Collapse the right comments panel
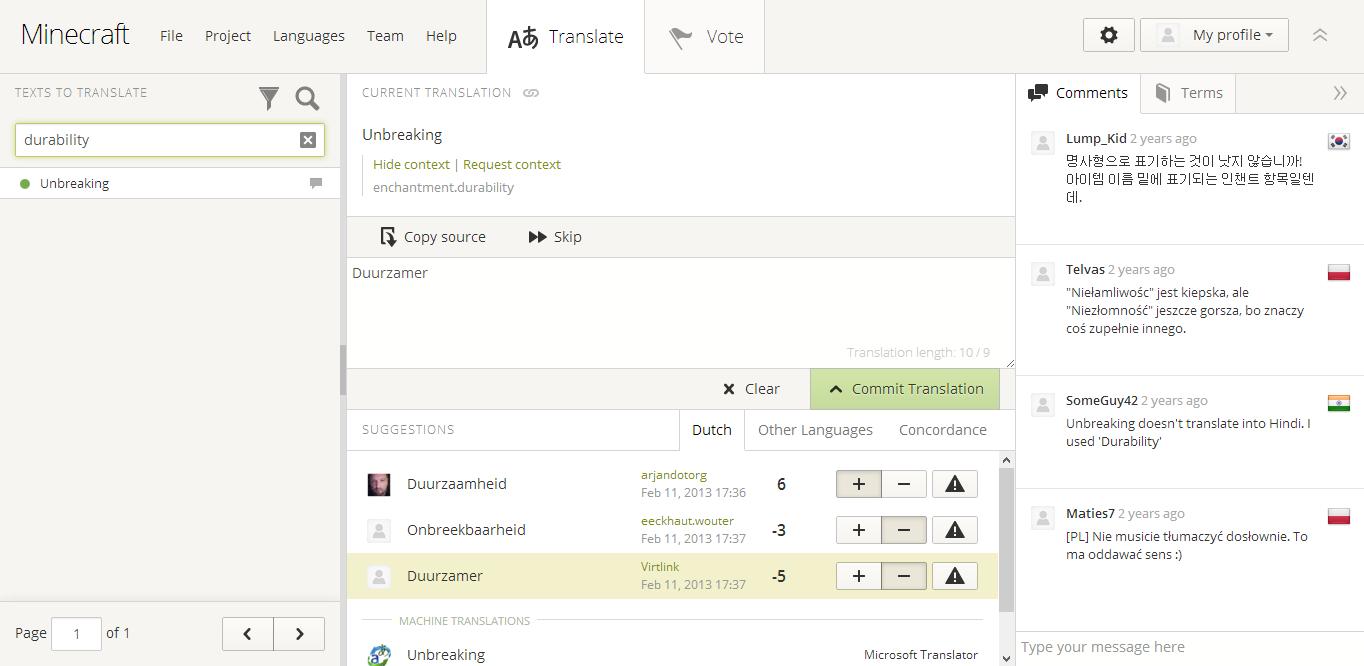Viewport: 1364px width, 666px height. click(x=1339, y=93)
